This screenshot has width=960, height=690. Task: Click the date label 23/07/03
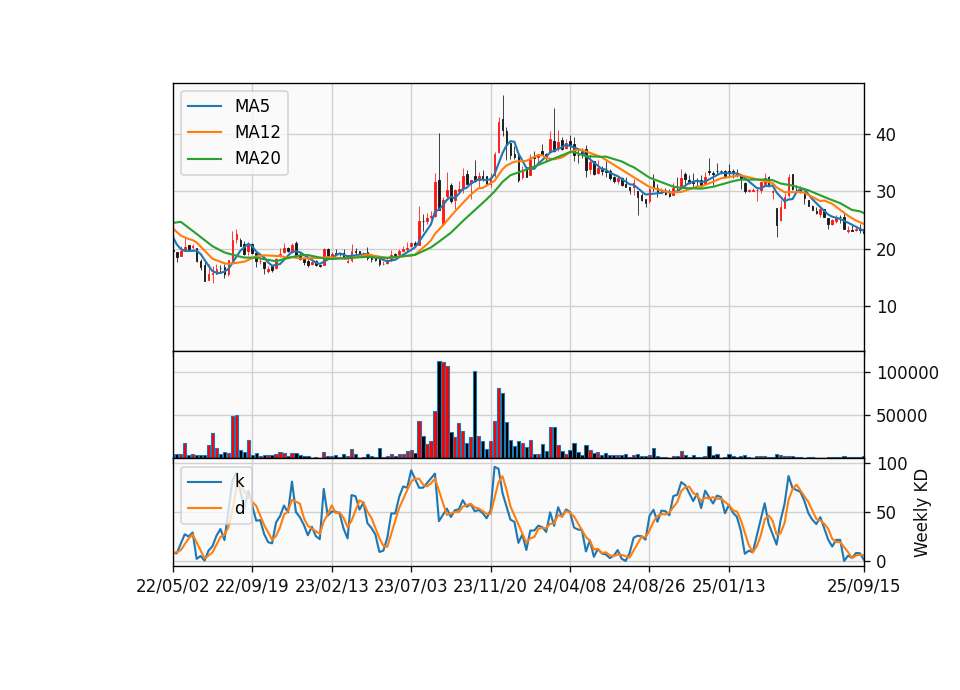pos(411,586)
